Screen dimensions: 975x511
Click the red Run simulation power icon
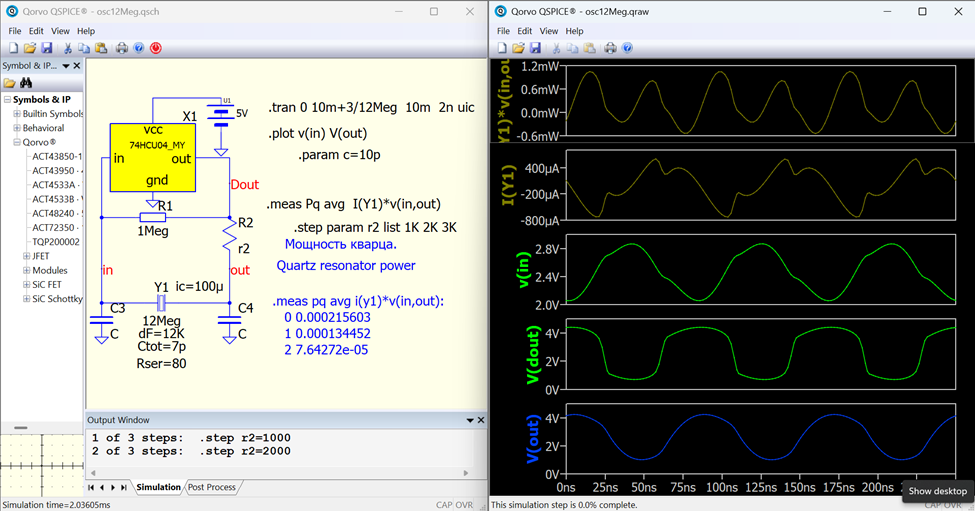point(156,48)
